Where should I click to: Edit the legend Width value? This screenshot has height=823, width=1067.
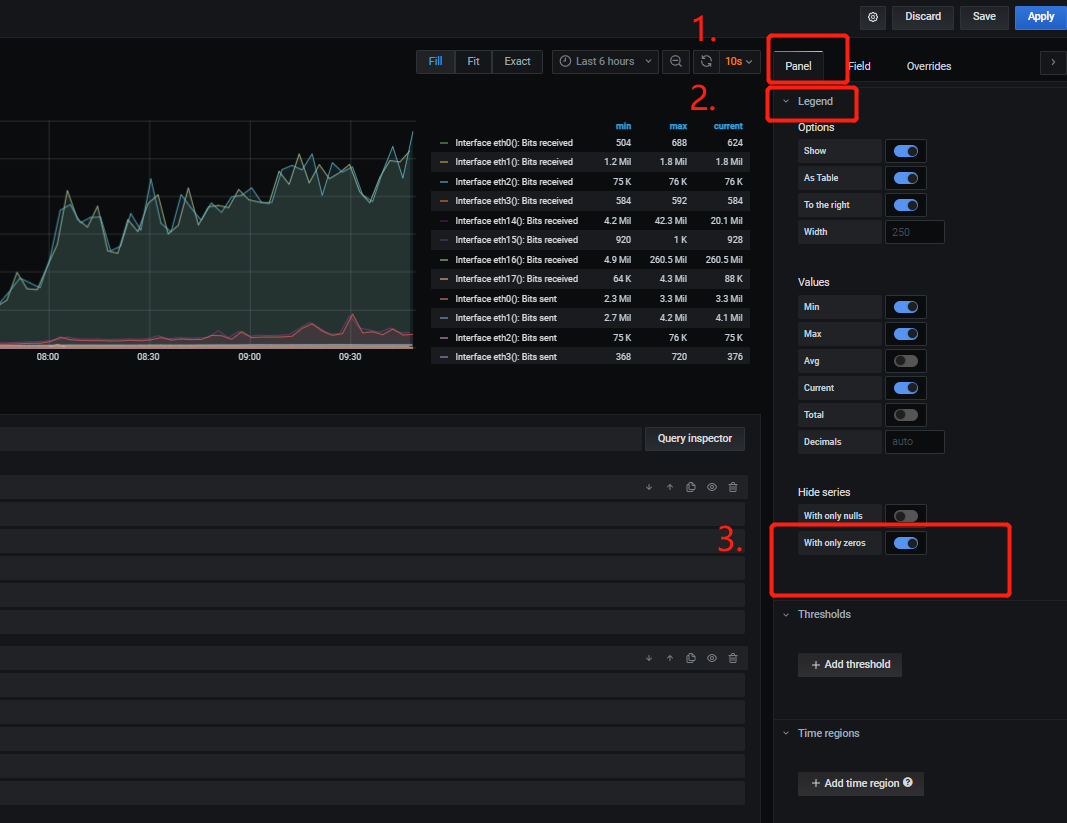click(x=914, y=231)
